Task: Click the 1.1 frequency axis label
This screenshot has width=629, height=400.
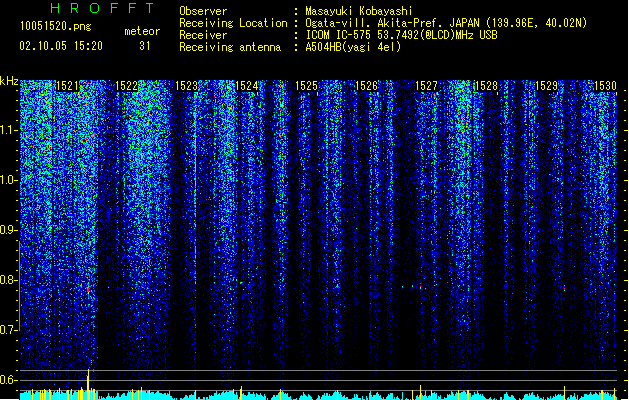Action: [9, 130]
